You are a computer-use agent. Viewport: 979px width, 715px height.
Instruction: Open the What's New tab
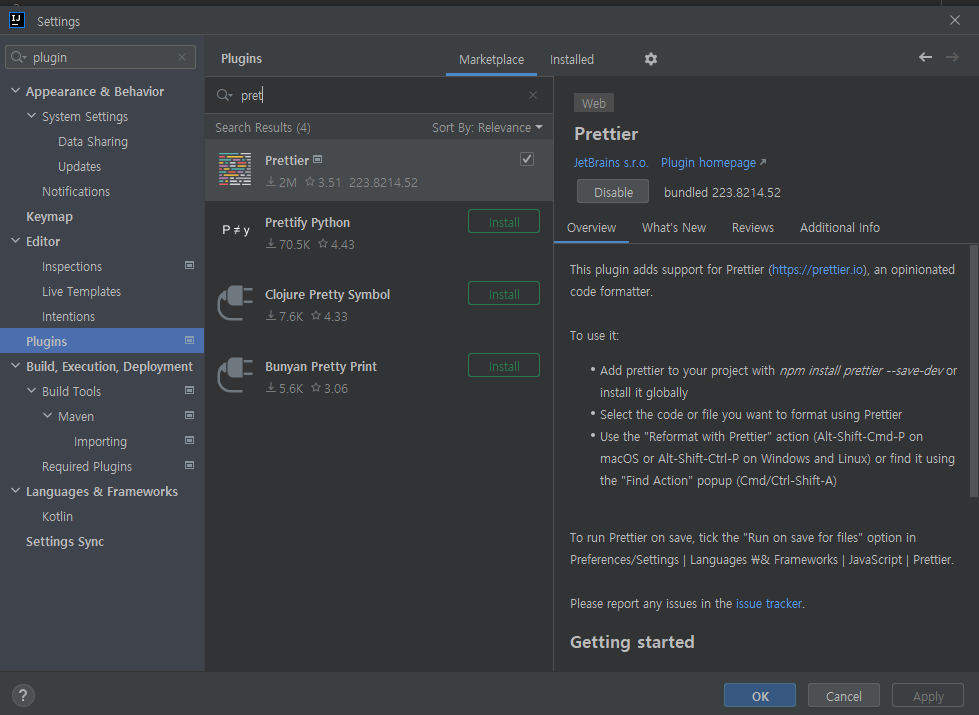coord(674,227)
